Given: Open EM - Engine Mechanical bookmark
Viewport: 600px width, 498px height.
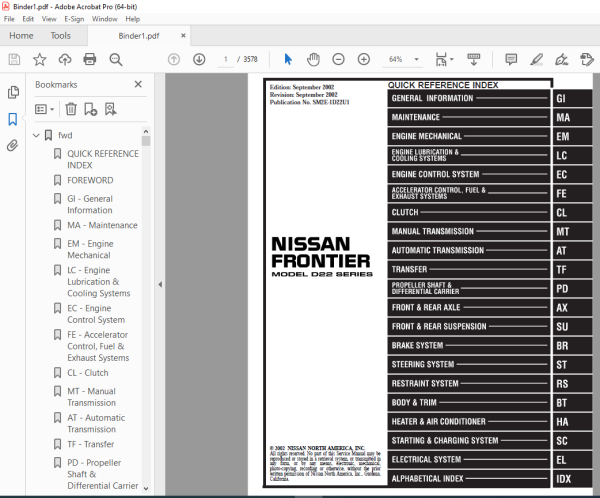Looking at the screenshot, I should tap(90, 249).
